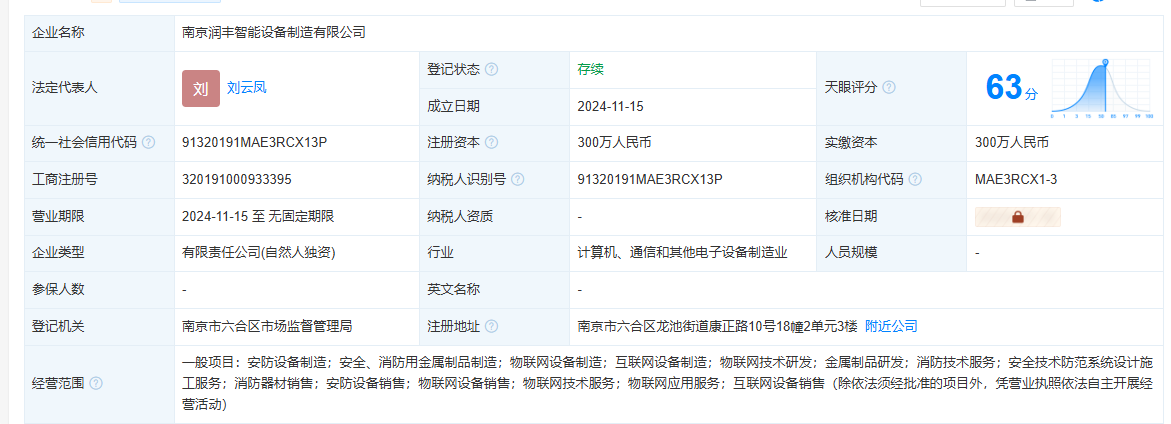Click help icon next to 统一社会信用代码
The width and height of the screenshot is (1171, 424).
(x=149, y=143)
